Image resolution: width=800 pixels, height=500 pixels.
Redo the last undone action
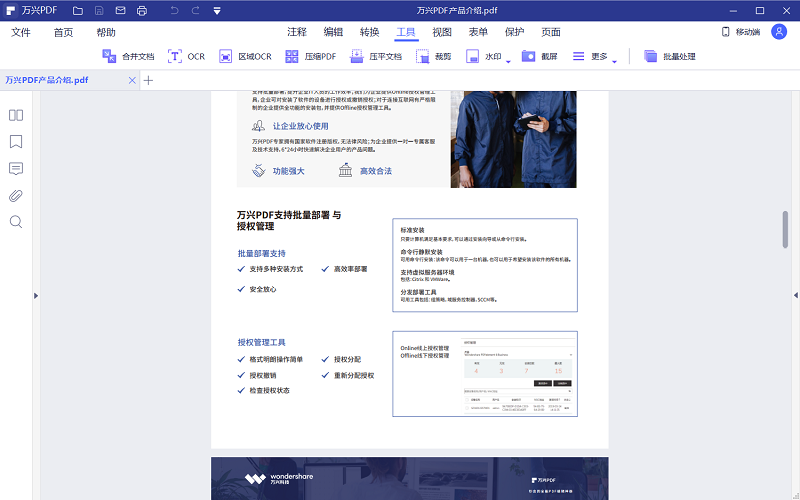point(195,10)
